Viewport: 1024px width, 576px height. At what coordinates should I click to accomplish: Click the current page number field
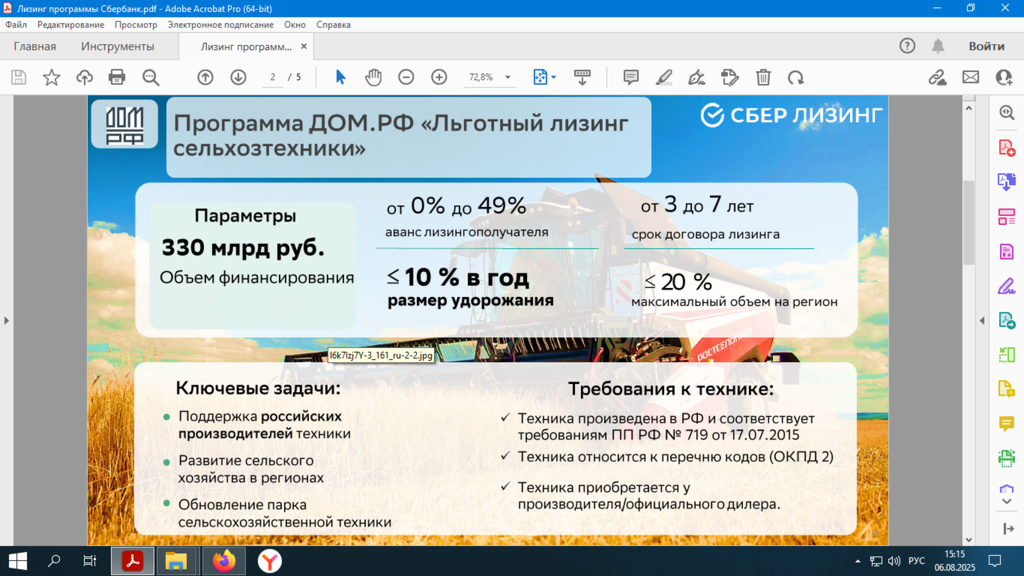(x=272, y=77)
